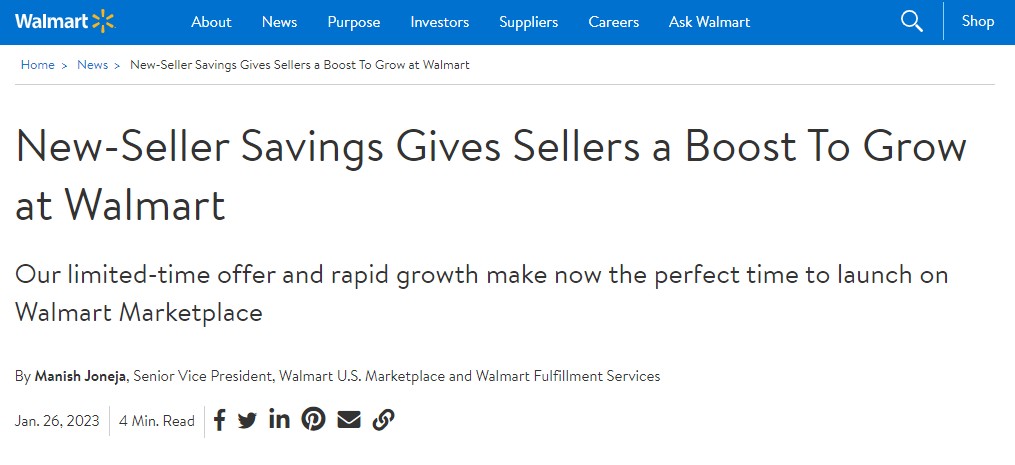Share article on Facebook
This screenshot has width=1015, height=465.
[219, 420]
